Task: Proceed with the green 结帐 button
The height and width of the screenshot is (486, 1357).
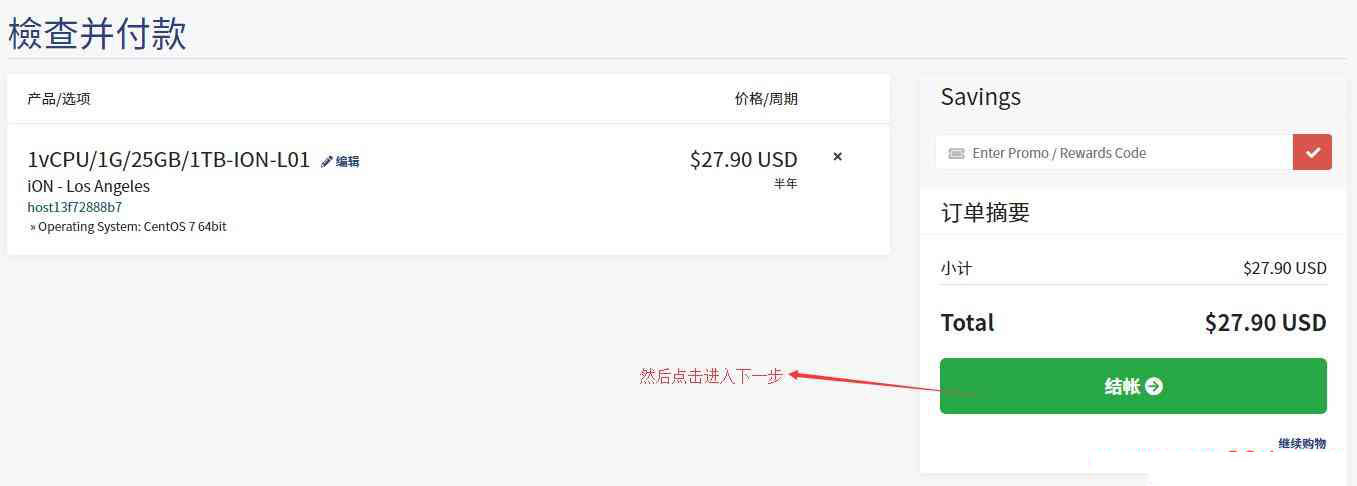Action: click(1133, 386)
